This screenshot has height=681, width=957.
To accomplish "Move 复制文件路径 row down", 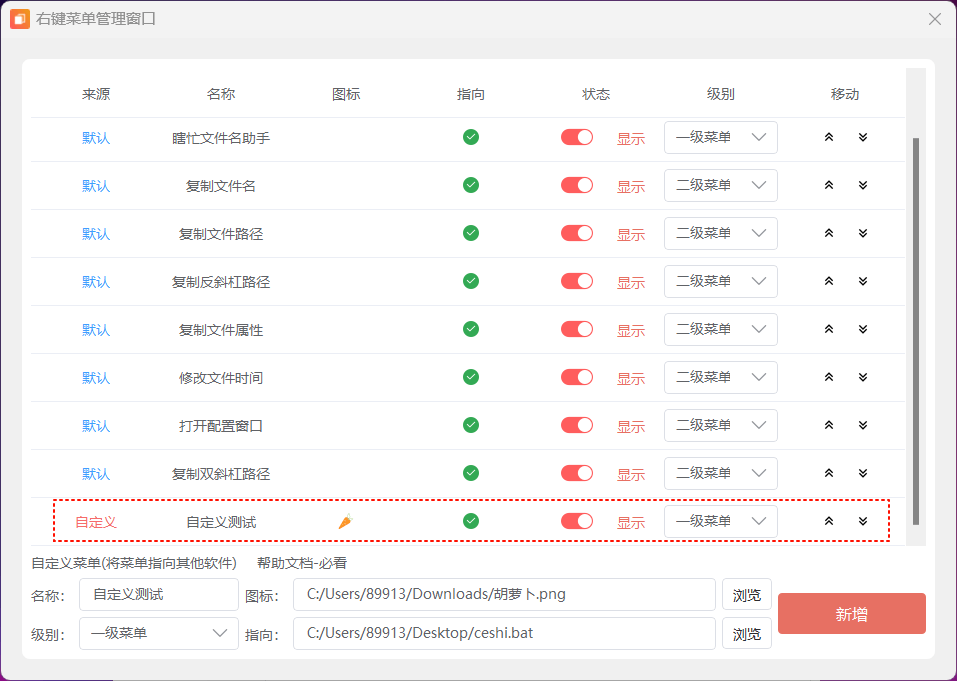I will pyautogui.click(x=863, y=233).
